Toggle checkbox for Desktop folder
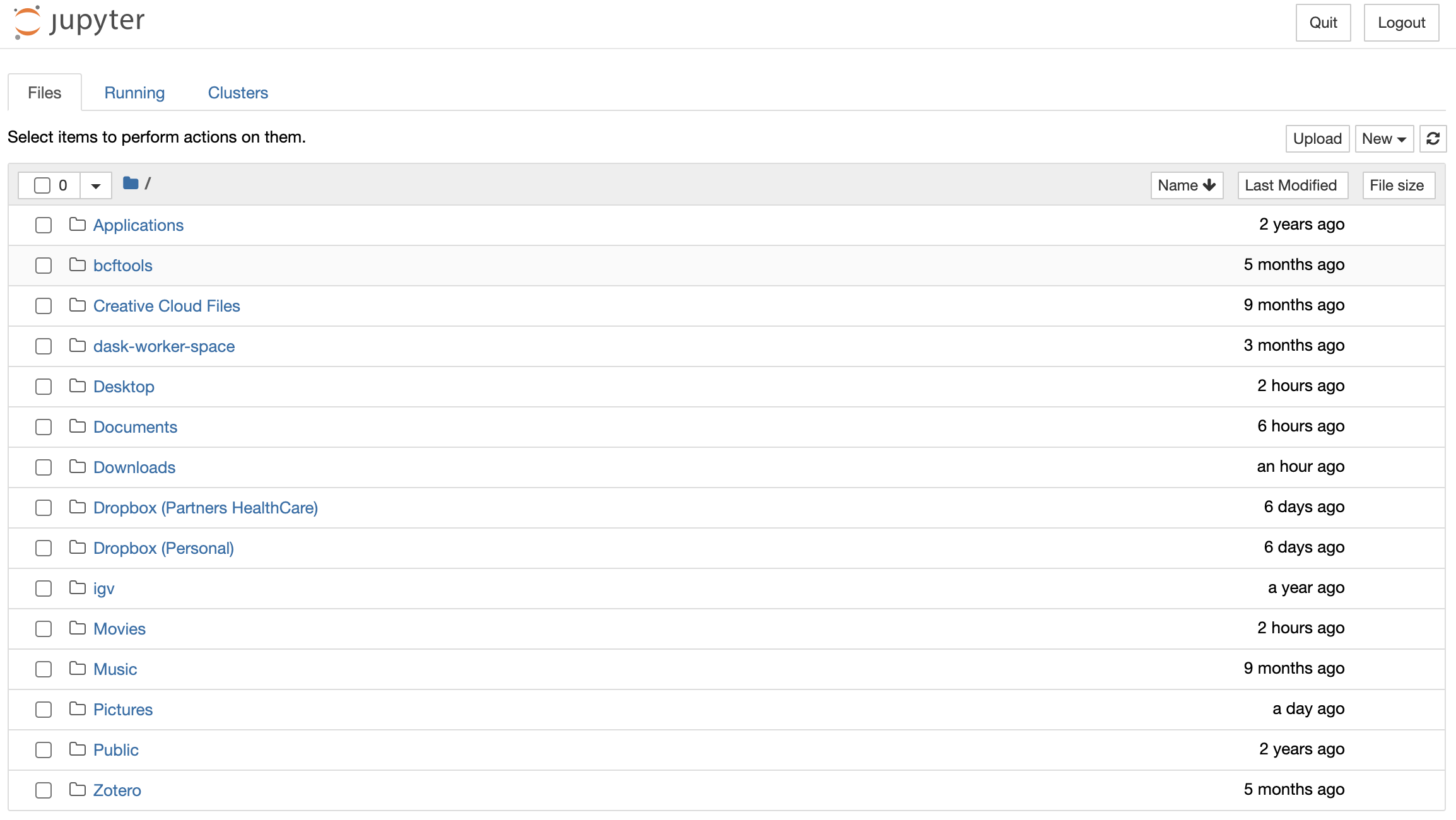Image resolution: width=1456 pixels, height=820 pixels. point(43,386)
